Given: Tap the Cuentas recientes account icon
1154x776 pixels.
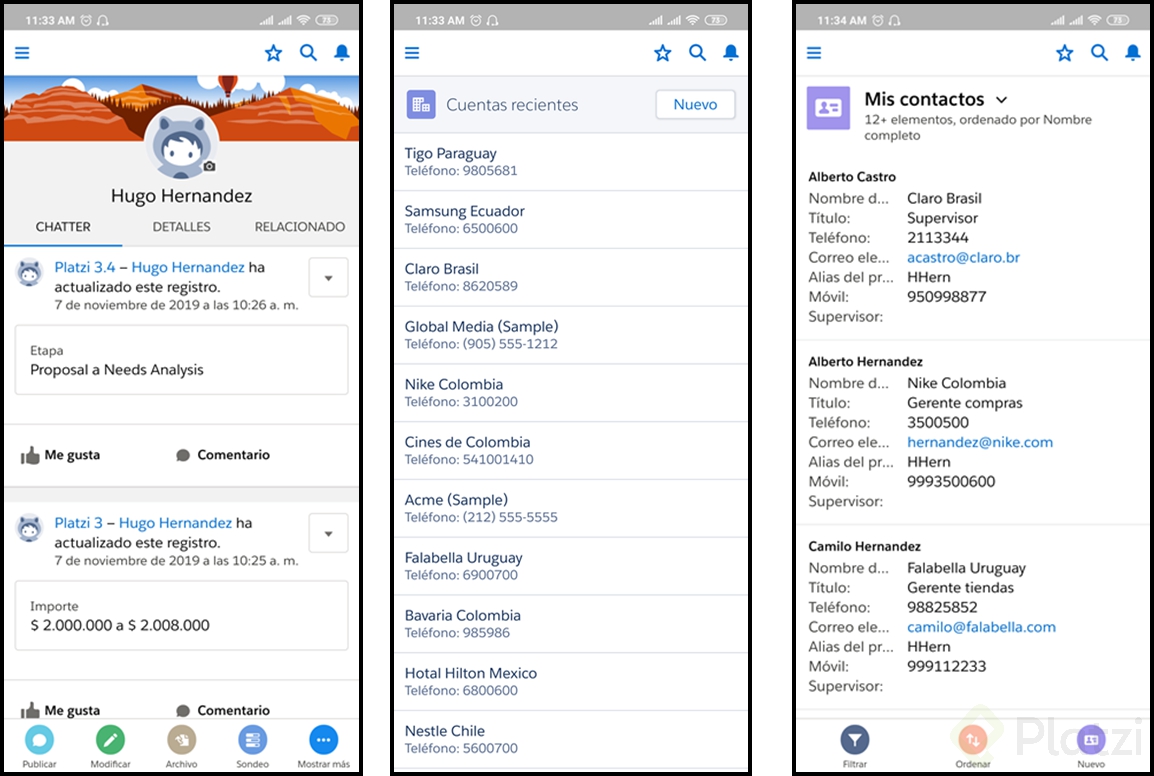Looking at the screenshot, I should tap(421, 105).
